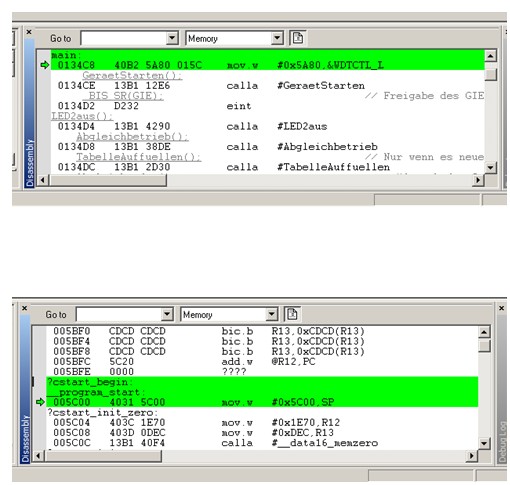Click the _BIS_SR(GIE); source line

(123, 96)
